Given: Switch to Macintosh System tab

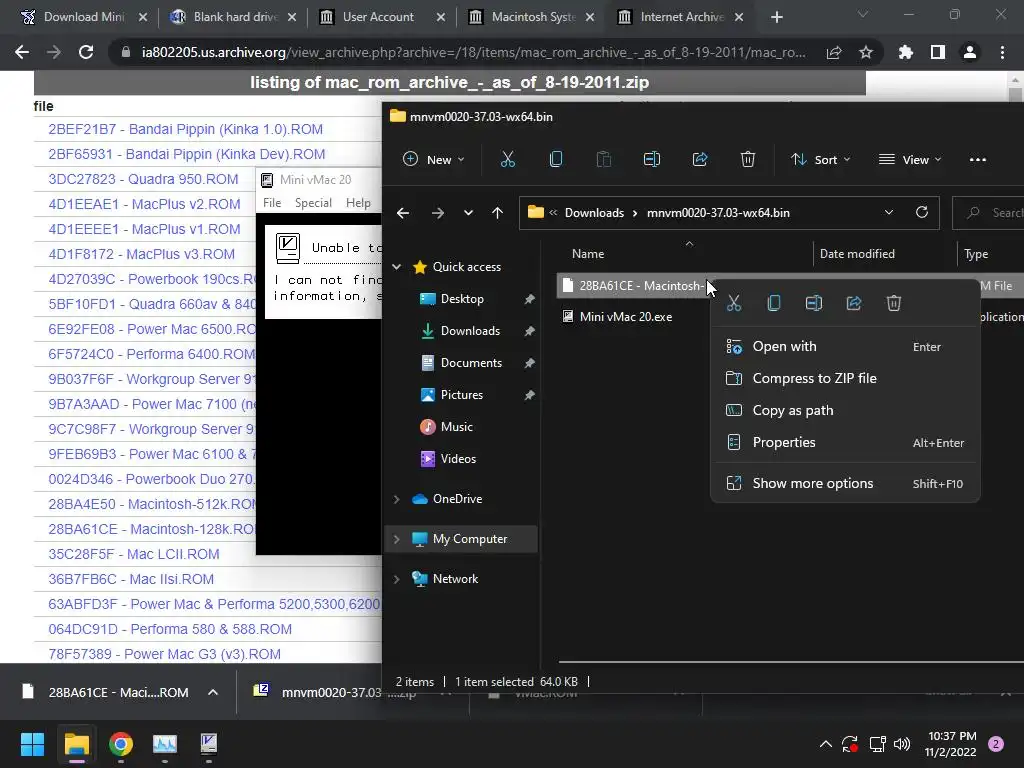Looking at the screenshot, I should pyautogui.click(x=533, y=17).
